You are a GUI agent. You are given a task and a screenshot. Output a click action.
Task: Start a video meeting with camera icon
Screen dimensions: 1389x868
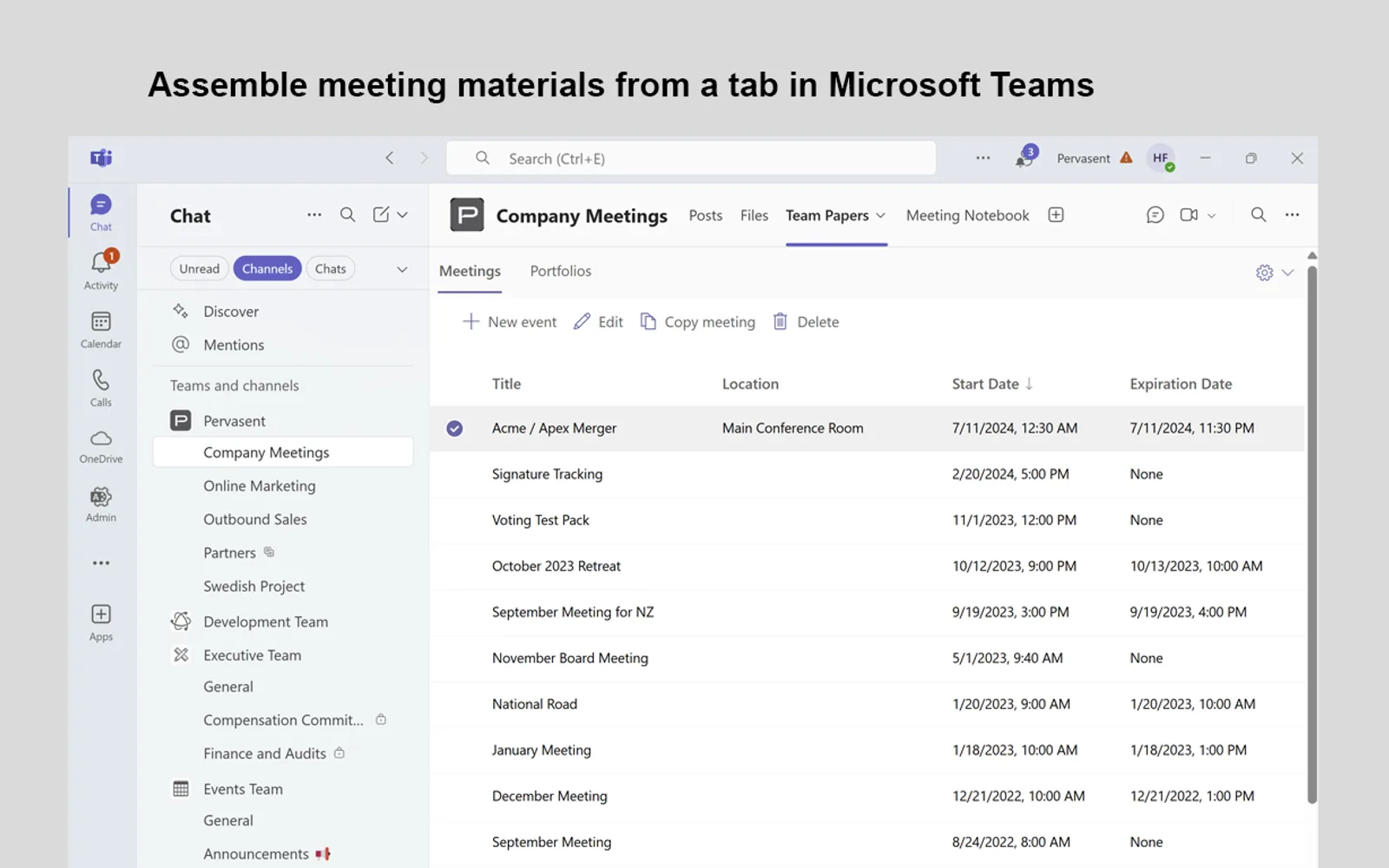(x=1188, y=214)
